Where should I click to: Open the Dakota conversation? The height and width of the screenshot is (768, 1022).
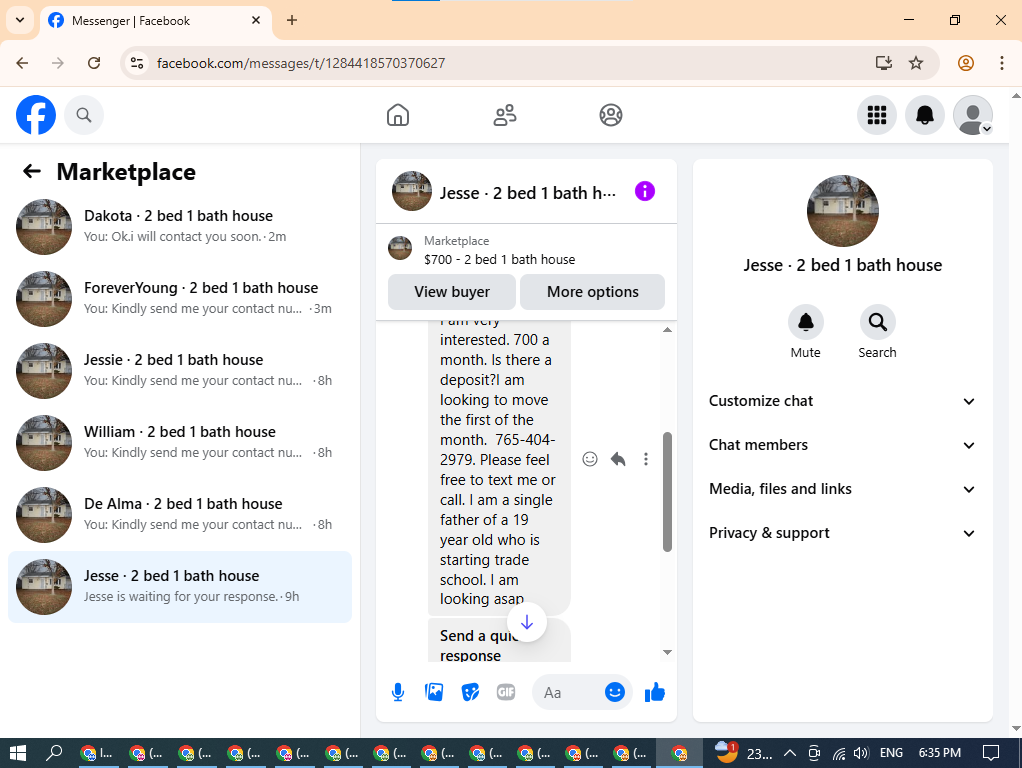(x=180, y=226)
